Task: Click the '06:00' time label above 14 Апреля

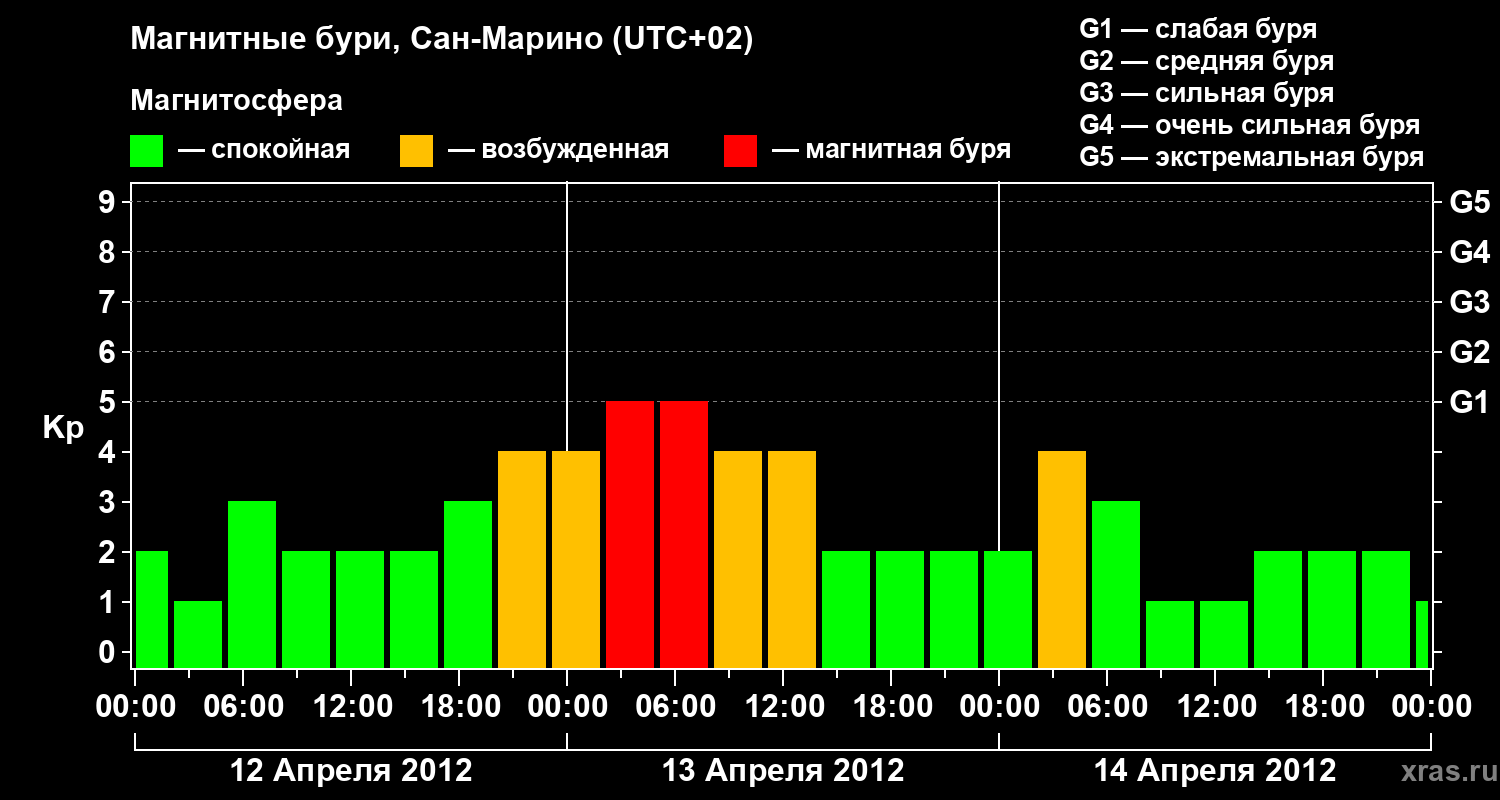Action: tap(1107, 707)
